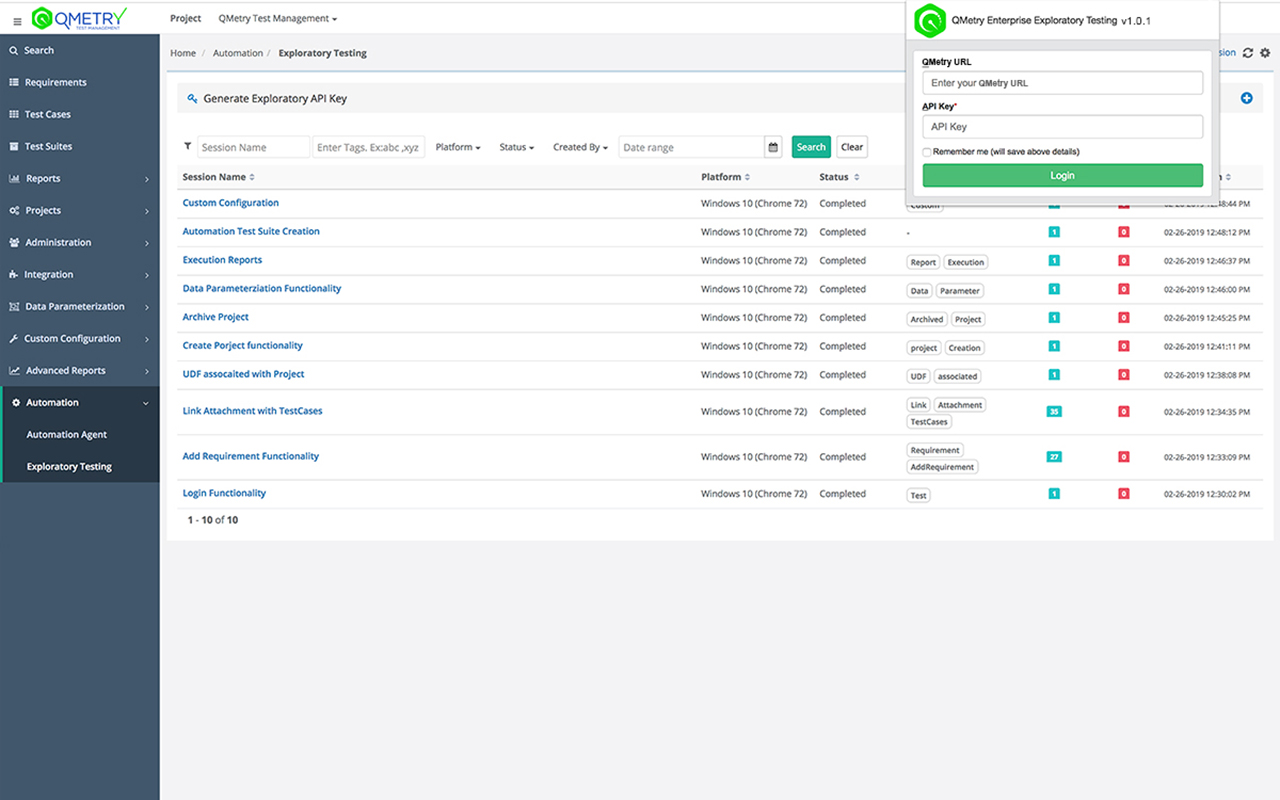
Task: Focus the QMetry URL field
Action: 1062,83
